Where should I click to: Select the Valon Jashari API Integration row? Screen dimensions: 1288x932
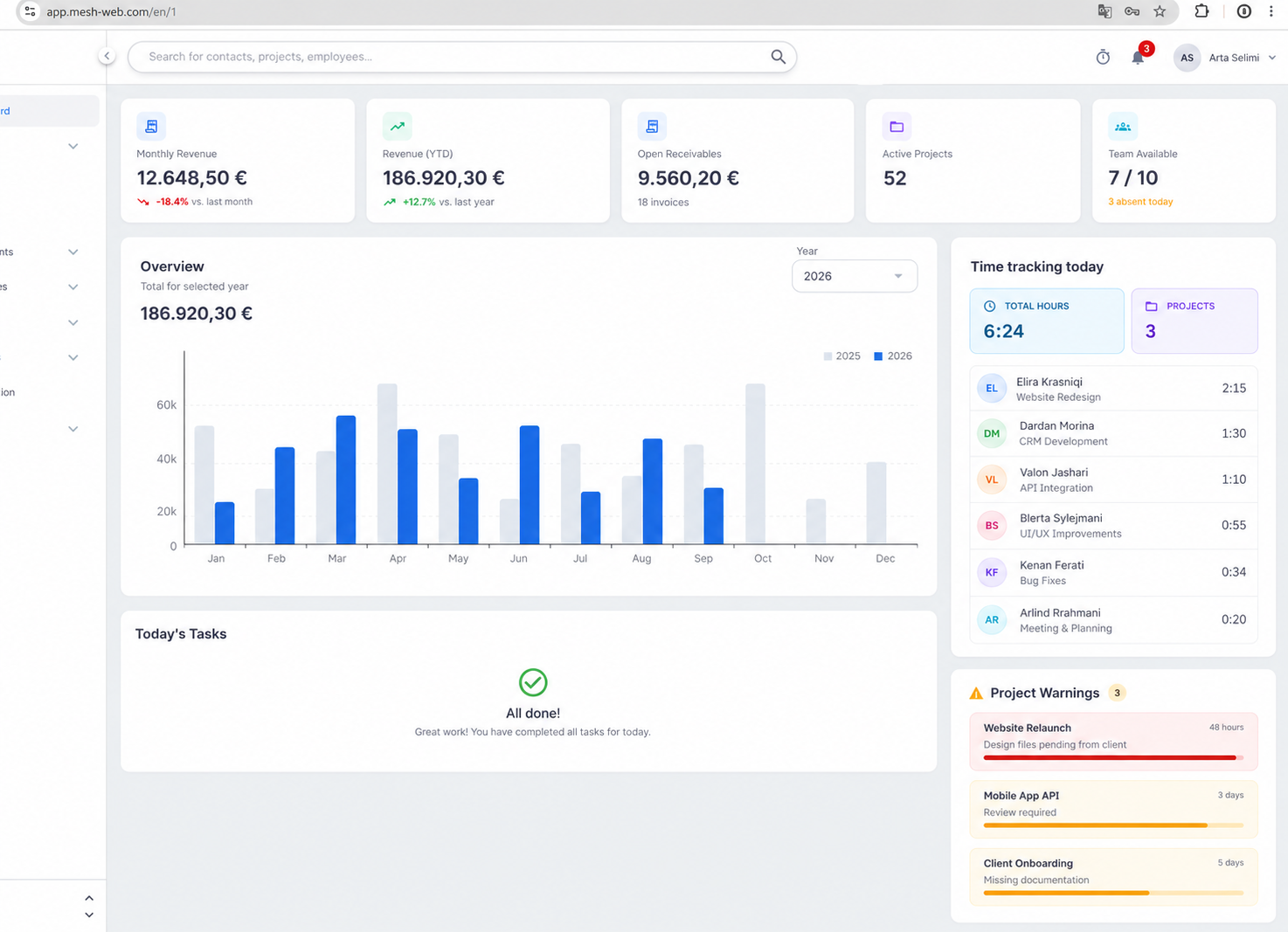(x=1113, y=480)
